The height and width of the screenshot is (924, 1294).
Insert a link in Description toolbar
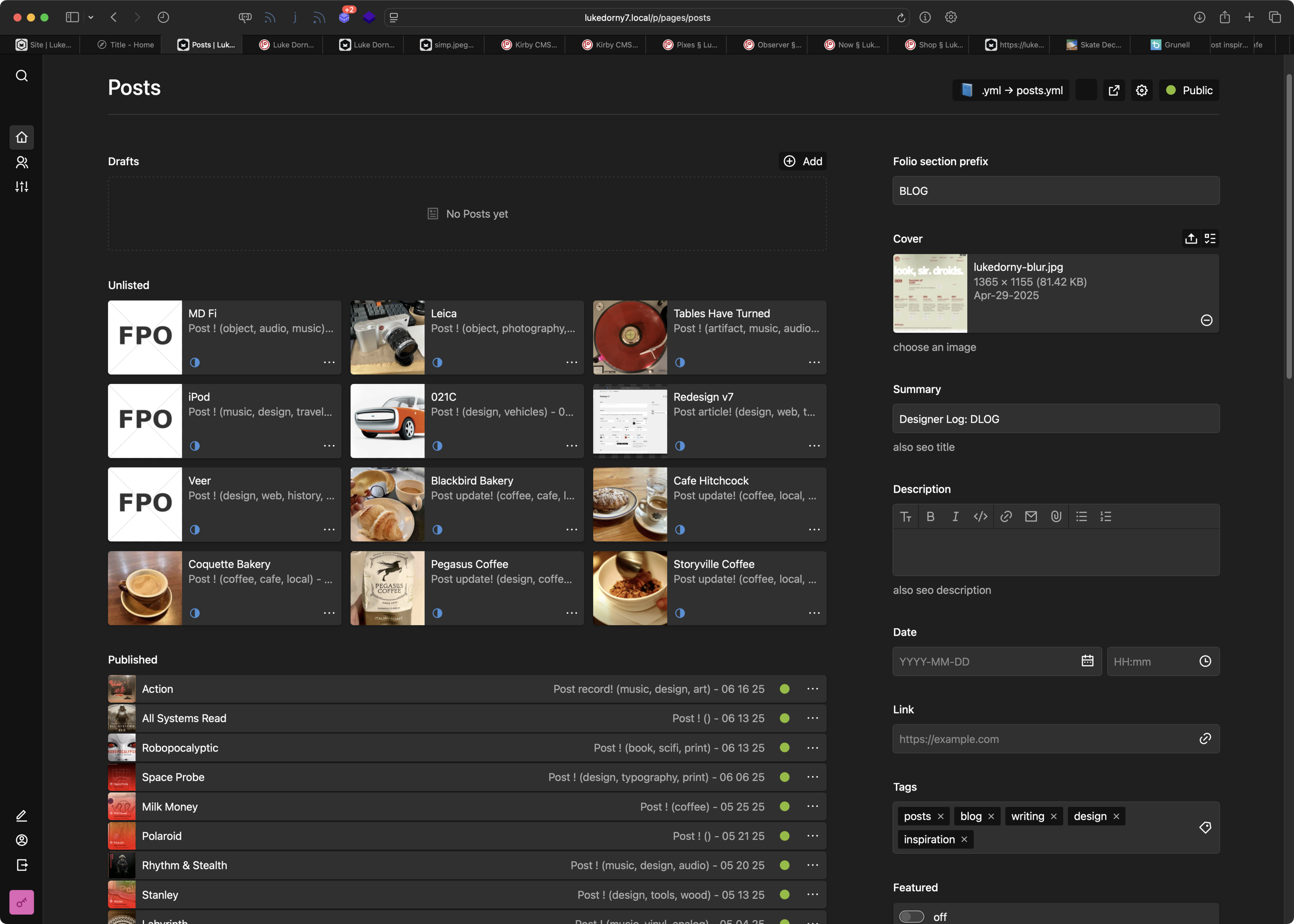coord(1006,516)
